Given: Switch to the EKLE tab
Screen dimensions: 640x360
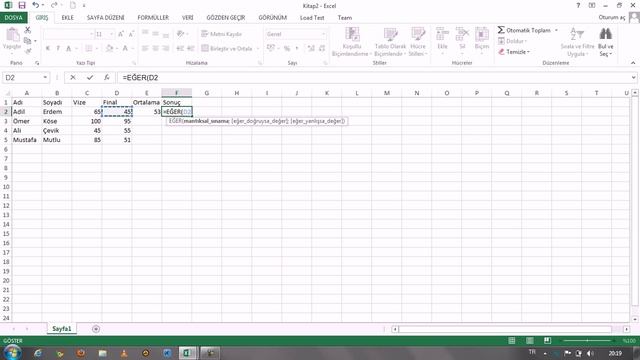Looking at the screenshot, I should pos(67,18).
